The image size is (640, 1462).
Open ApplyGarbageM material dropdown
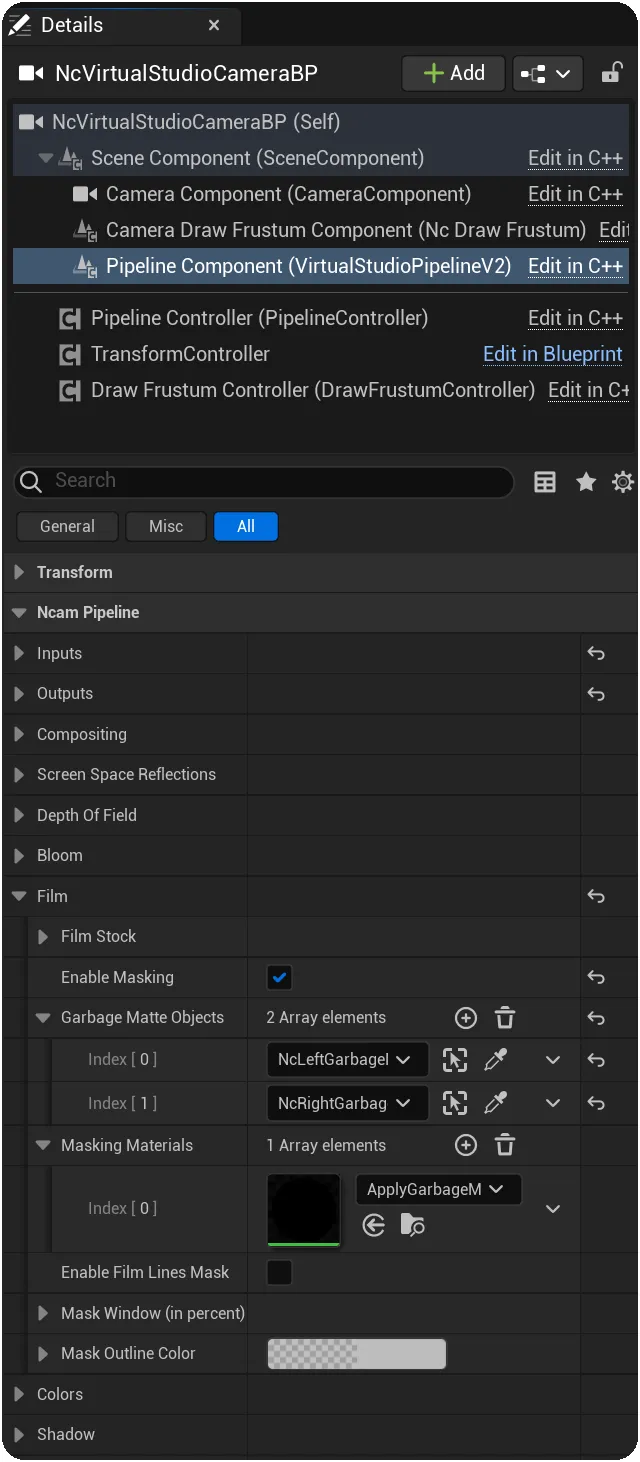tap(438, 1189)
